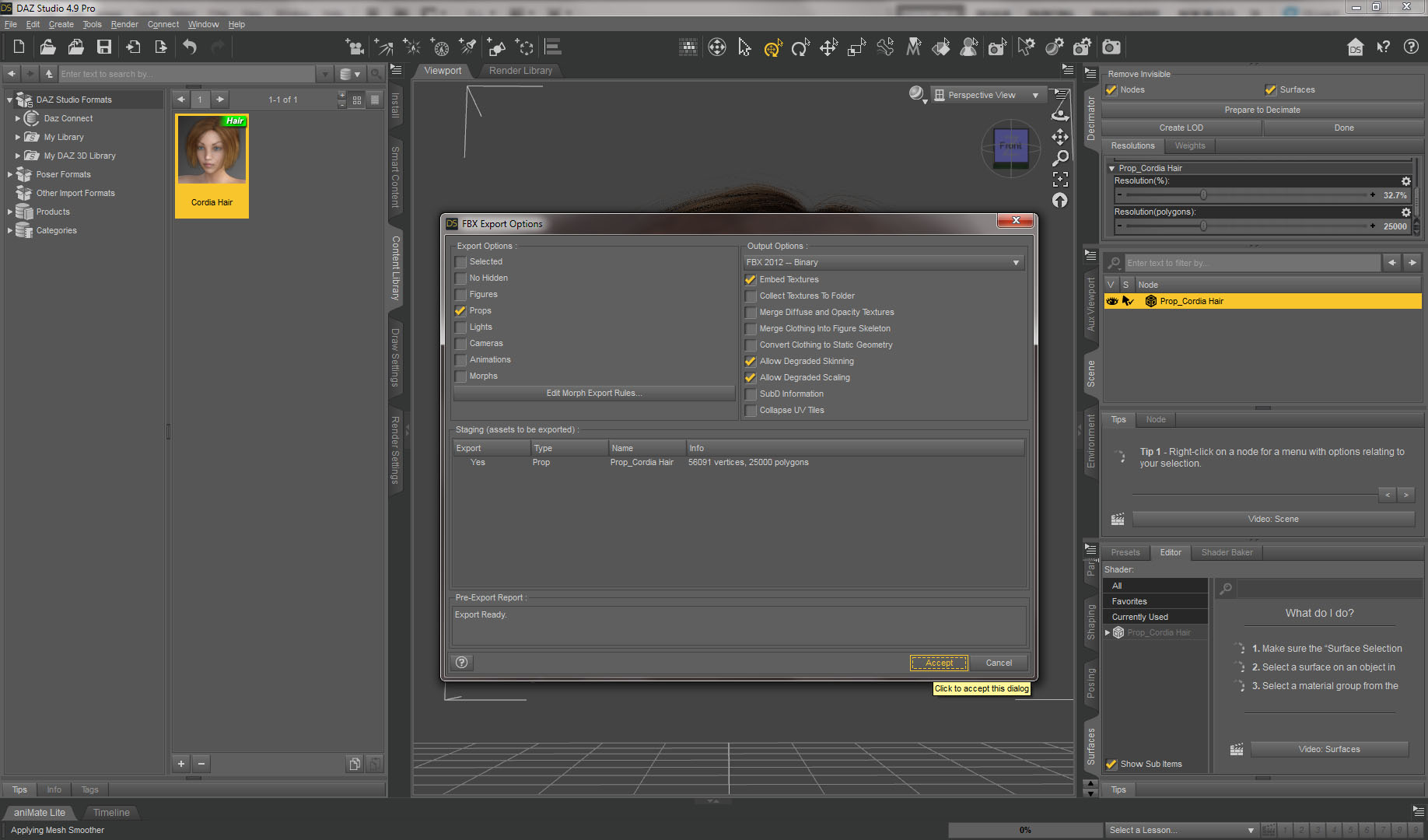Click Edit Morph Export Rules button
The image size is (1428, 840).
tap(594, 393)
